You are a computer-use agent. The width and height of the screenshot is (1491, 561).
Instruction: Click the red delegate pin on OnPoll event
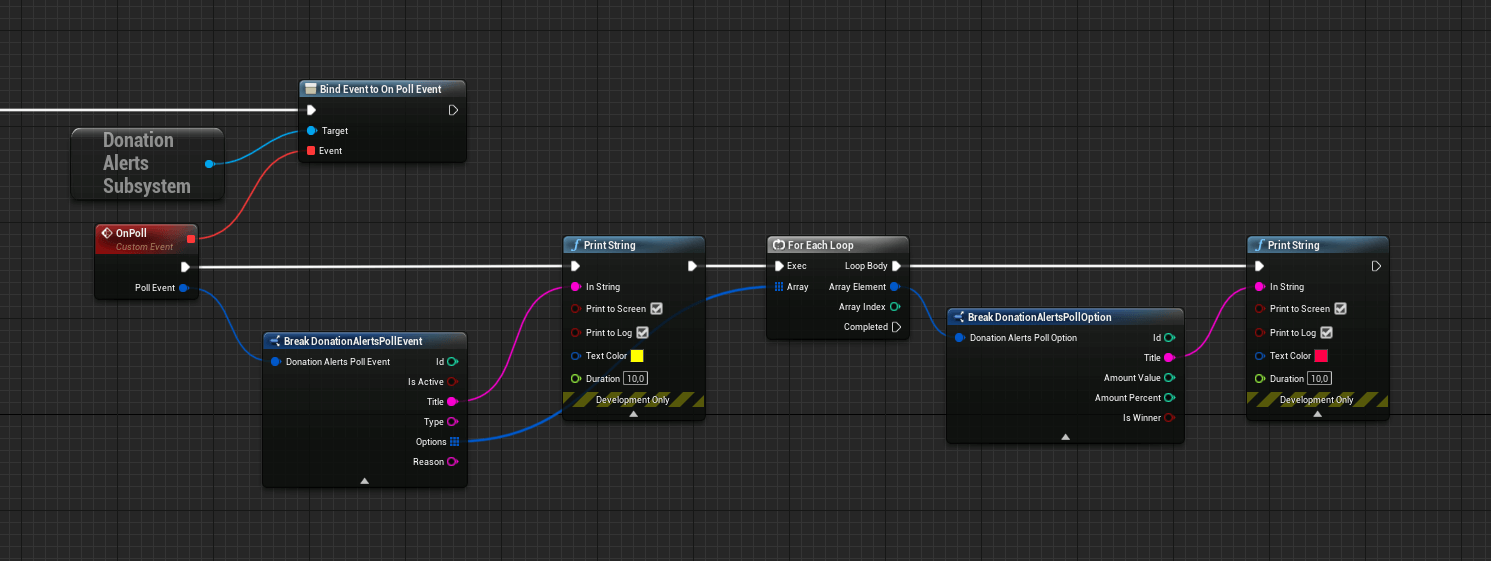[x=191, y=238]
